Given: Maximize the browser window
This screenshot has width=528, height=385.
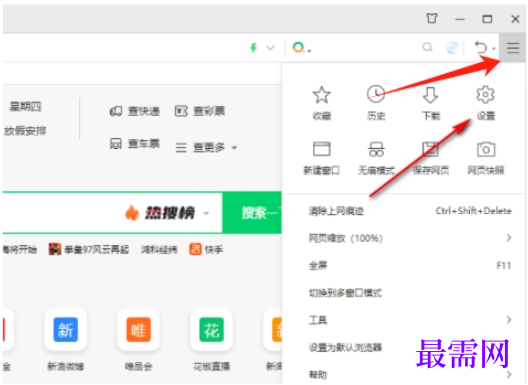Looking at the screenshot, I should coord(487,19).
